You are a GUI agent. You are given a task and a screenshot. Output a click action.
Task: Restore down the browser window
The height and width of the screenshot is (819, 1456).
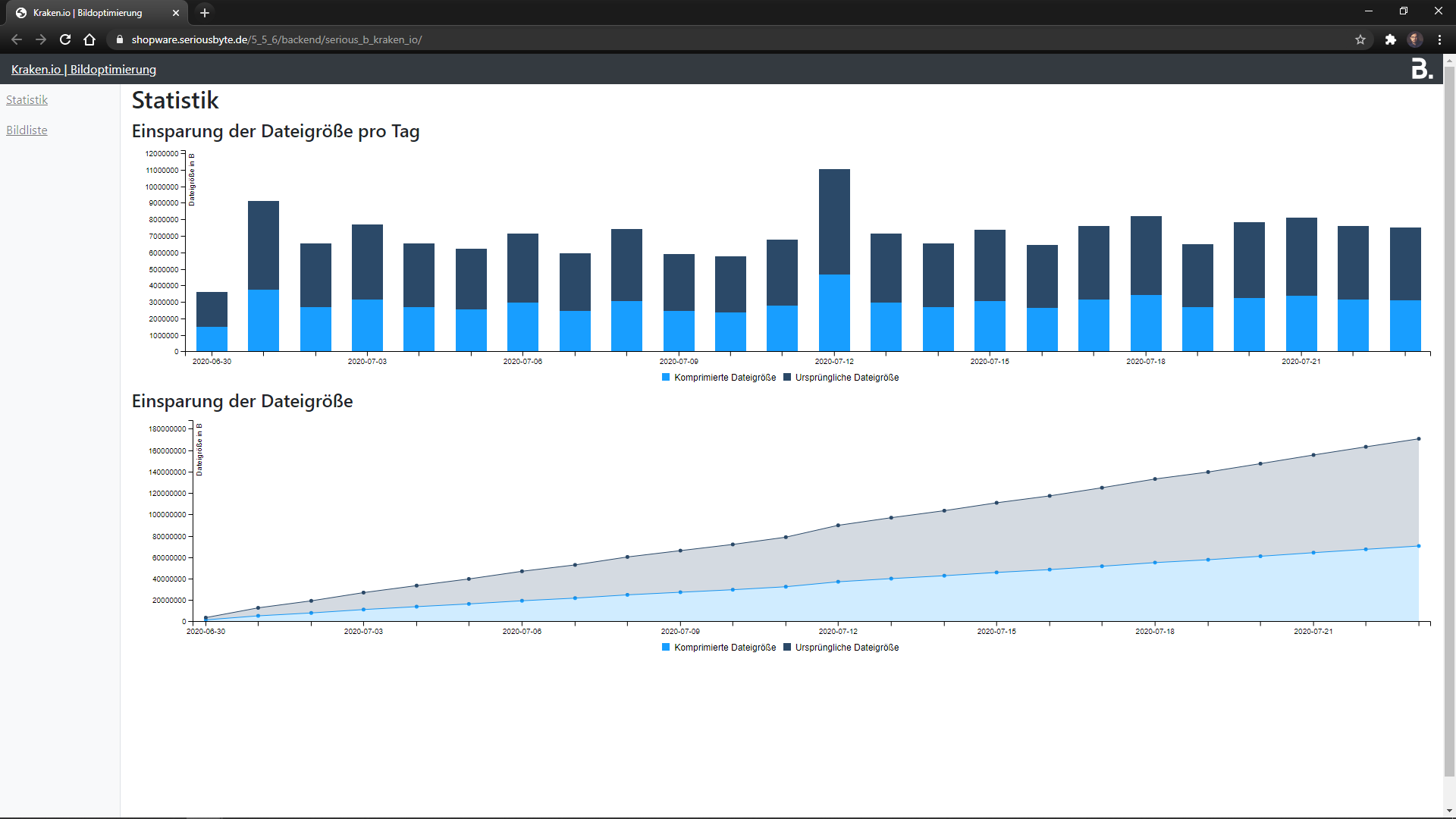click(x=1404, y=11)
